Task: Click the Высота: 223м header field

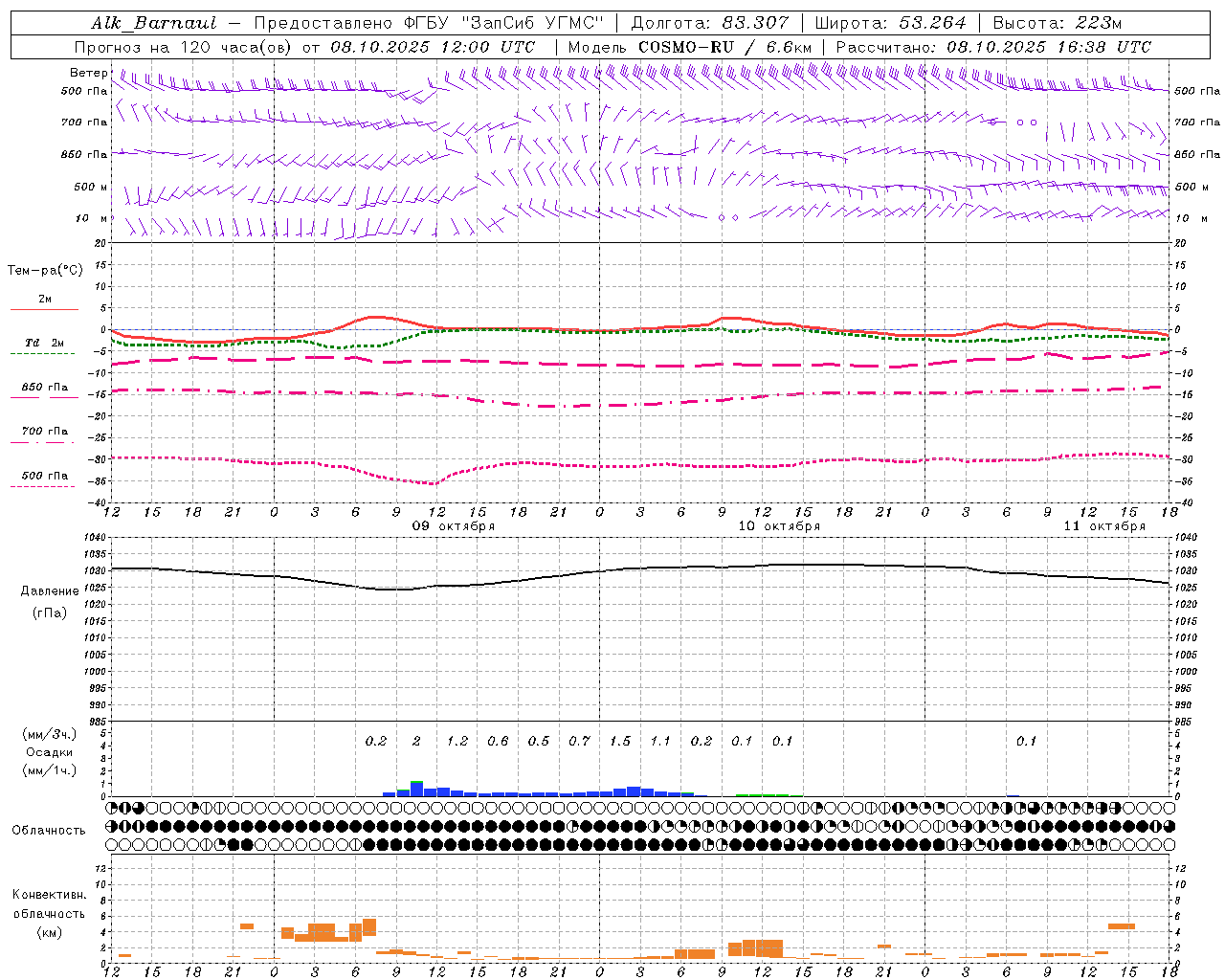Action: point(1057,23)
